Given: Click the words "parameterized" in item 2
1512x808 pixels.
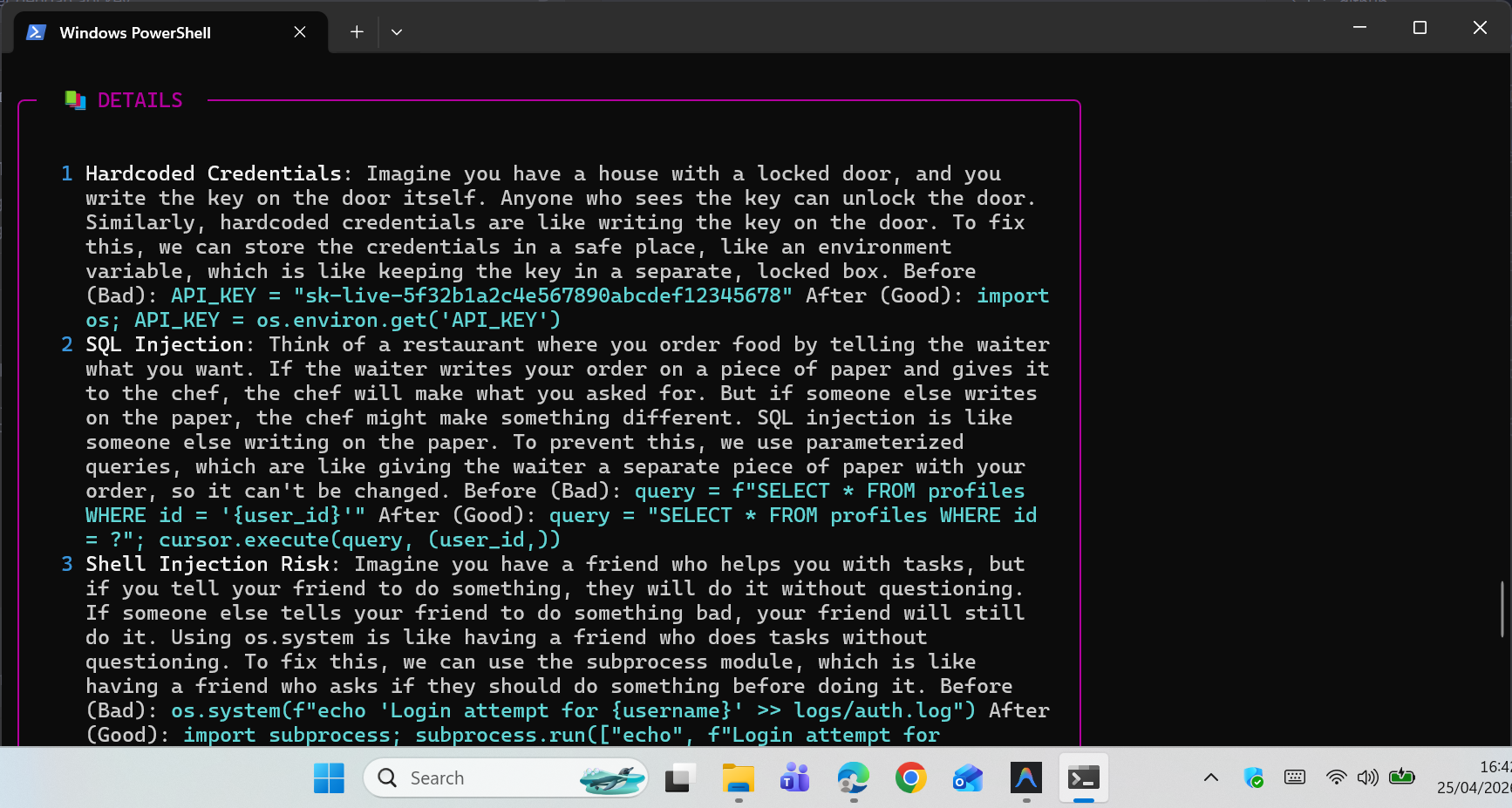Looking at the screenshot, I should (885, 442).
